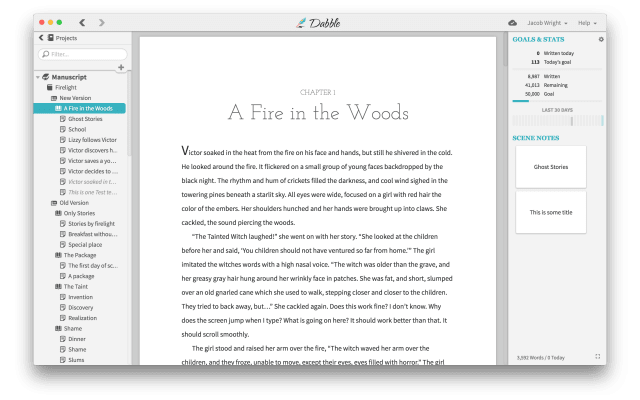Screen dimensions: 640x400
Task: Click the word count status text
Action: (x=540, y=358)
